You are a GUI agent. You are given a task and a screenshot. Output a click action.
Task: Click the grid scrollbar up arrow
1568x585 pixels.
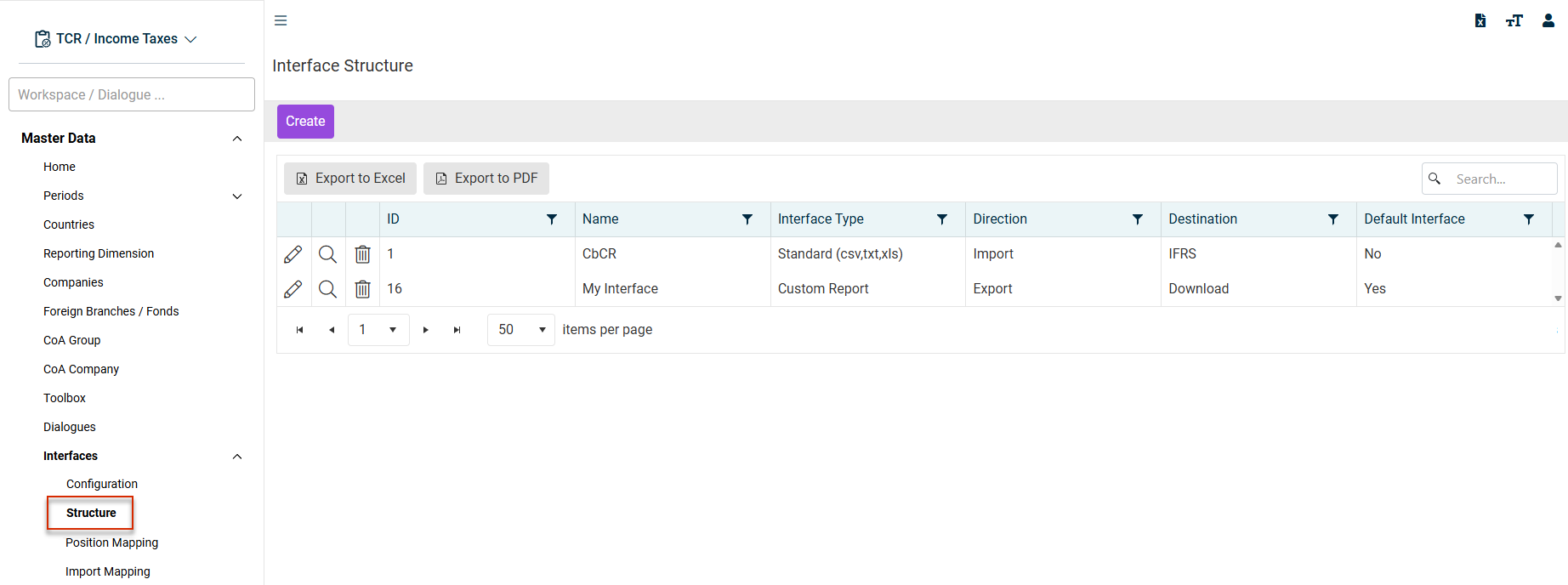click(1558, 245)
